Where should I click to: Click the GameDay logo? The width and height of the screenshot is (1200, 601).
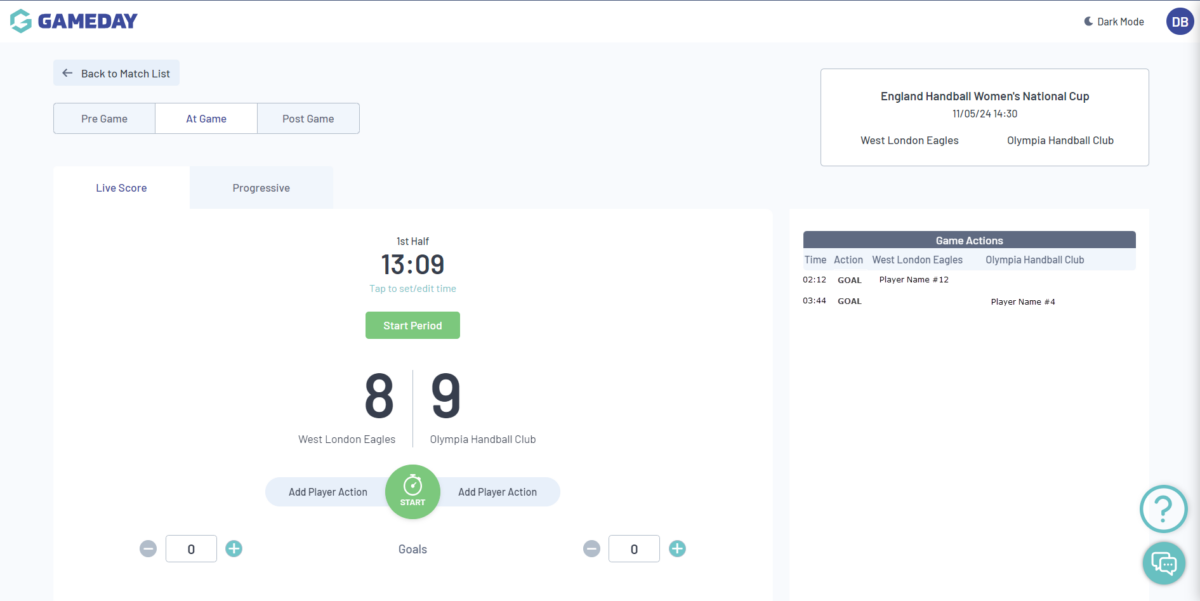click(74, 21)
